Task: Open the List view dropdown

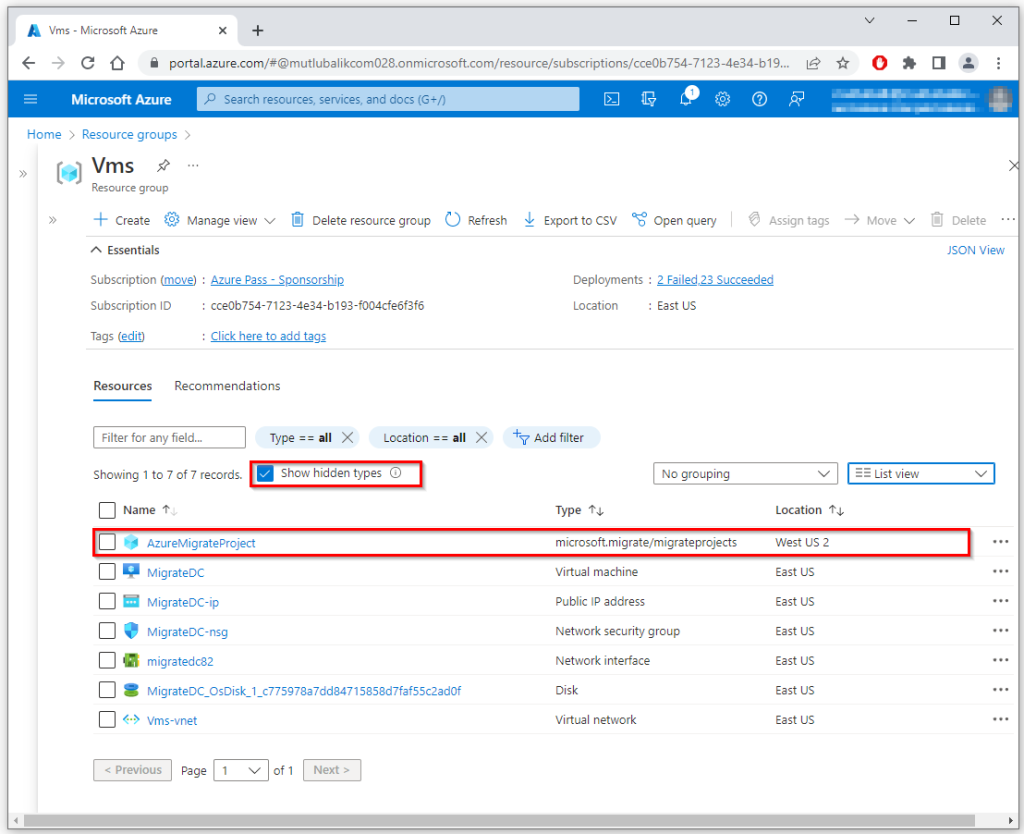Action: [921, 473]
